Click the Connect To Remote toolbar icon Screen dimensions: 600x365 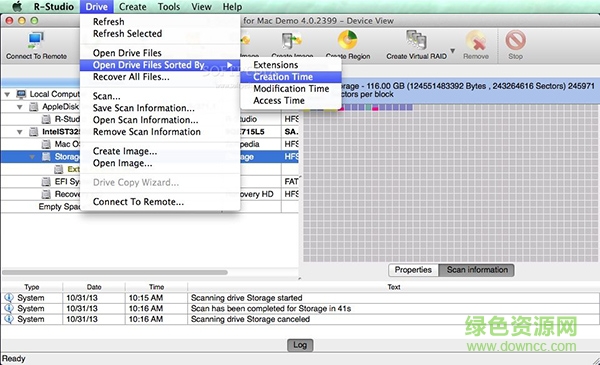pyautogui.click(x=36, y=41)
